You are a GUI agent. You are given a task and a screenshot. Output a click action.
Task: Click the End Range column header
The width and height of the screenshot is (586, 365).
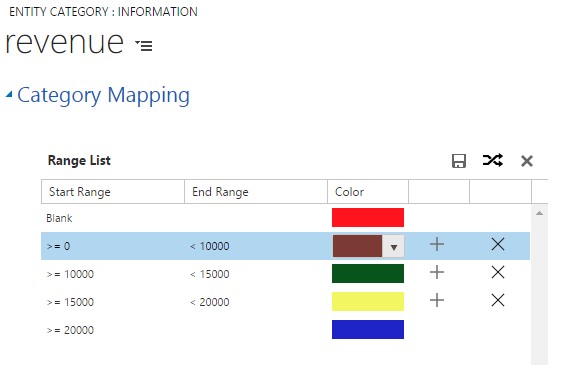pos(256,192)
